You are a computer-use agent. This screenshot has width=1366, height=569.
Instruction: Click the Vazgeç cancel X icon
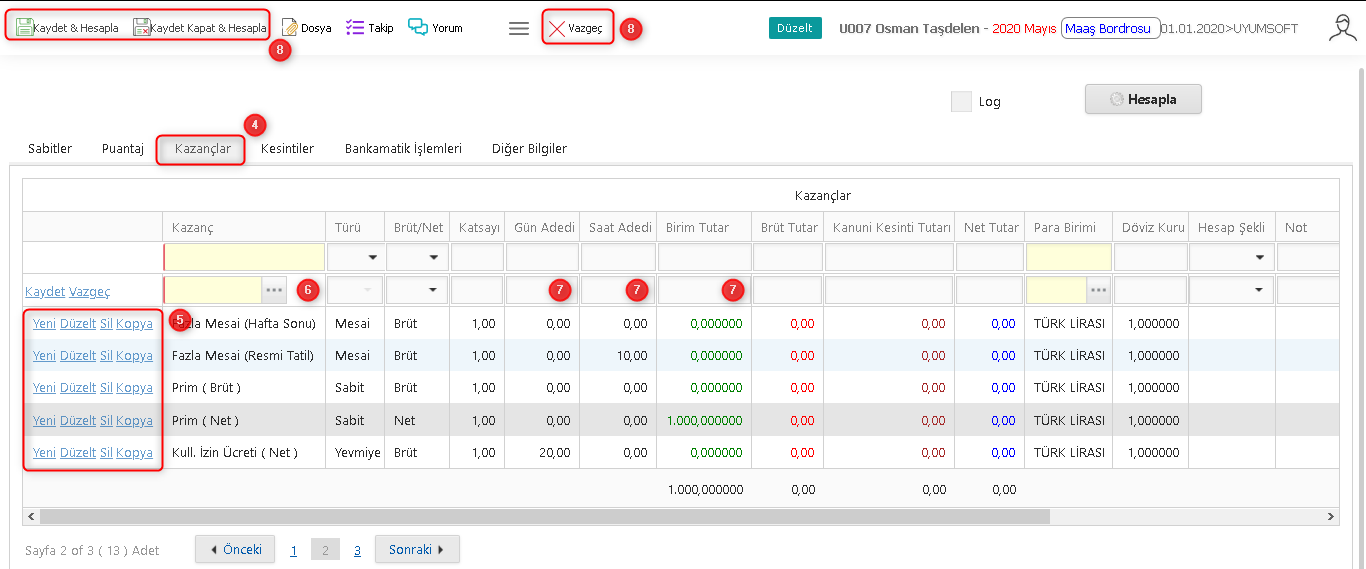557,29
